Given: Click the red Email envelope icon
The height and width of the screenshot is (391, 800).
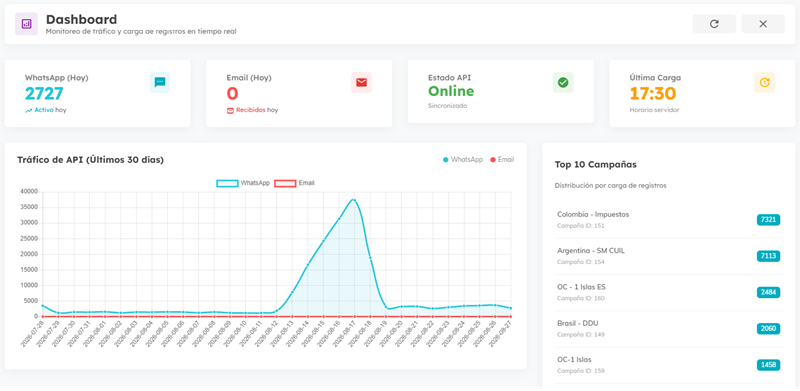Looking at the screenshot, I should tap(361, 82).
